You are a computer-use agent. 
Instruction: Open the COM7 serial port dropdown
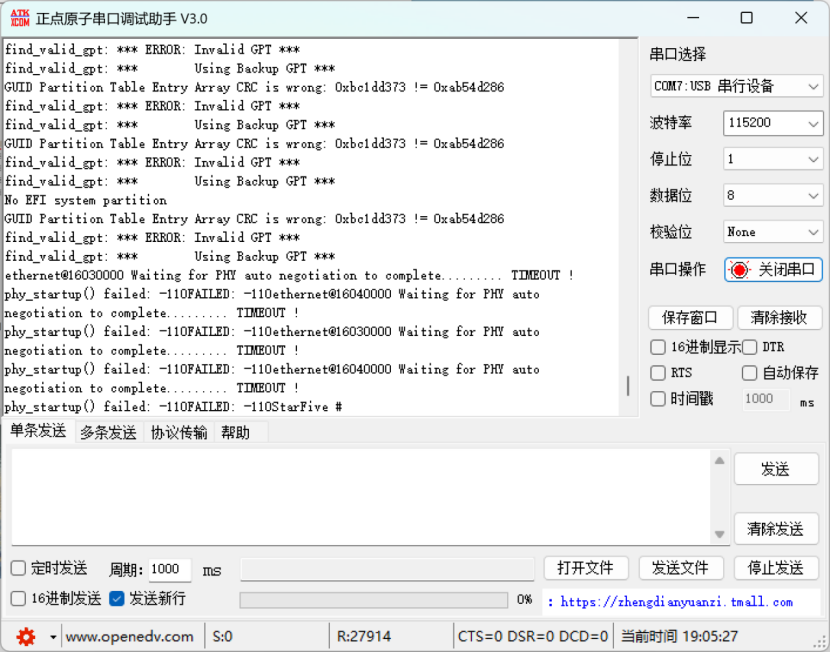[736, 86]
